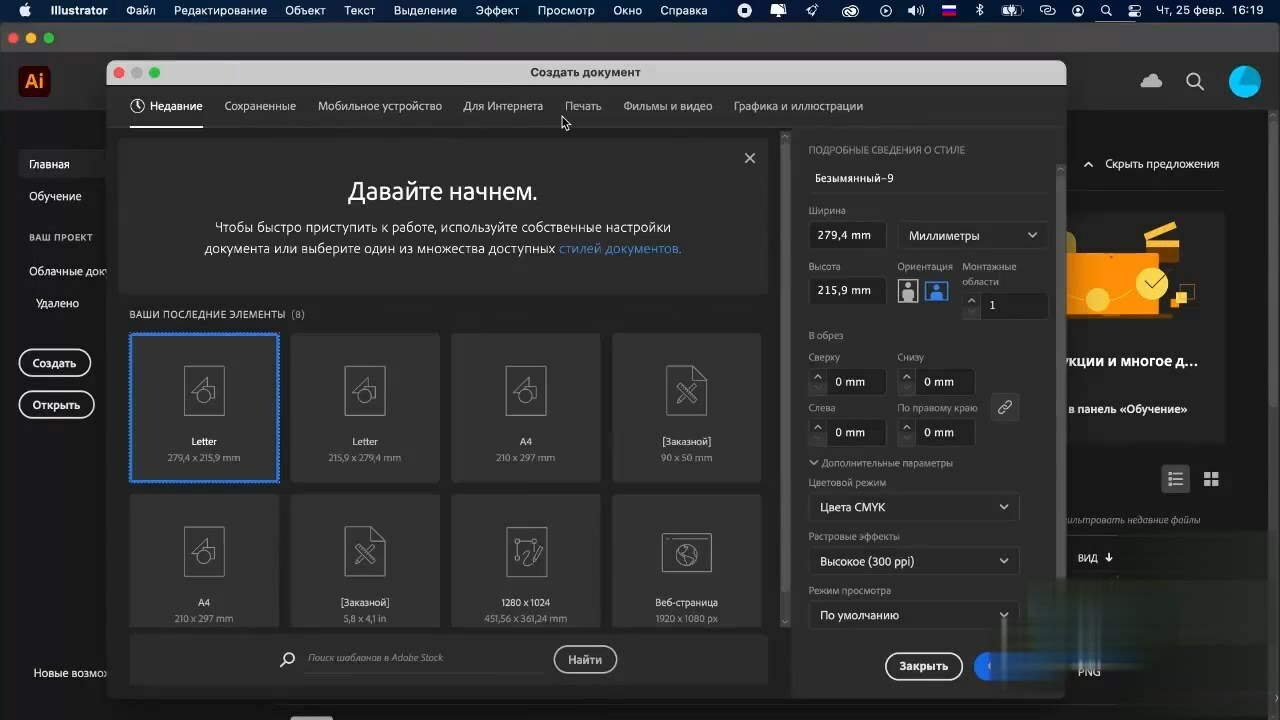Open the Эффект menu
Screen dimensions: 1280x720
click(497, 11)
